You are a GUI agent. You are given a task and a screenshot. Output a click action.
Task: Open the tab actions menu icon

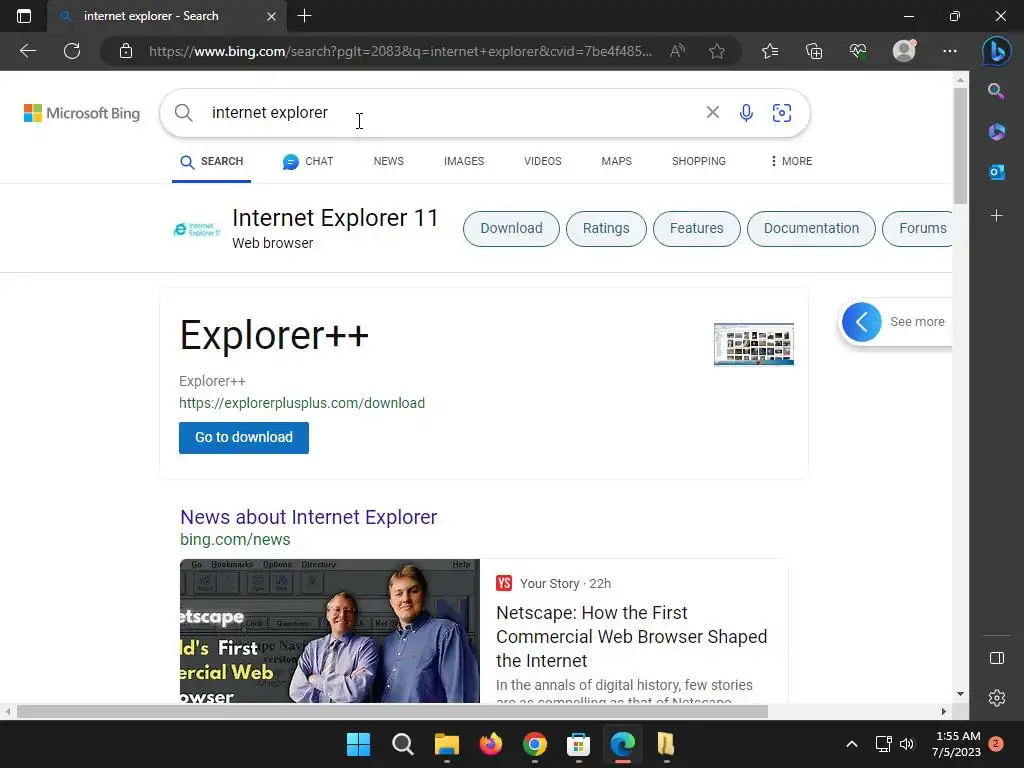click(24, 16)
